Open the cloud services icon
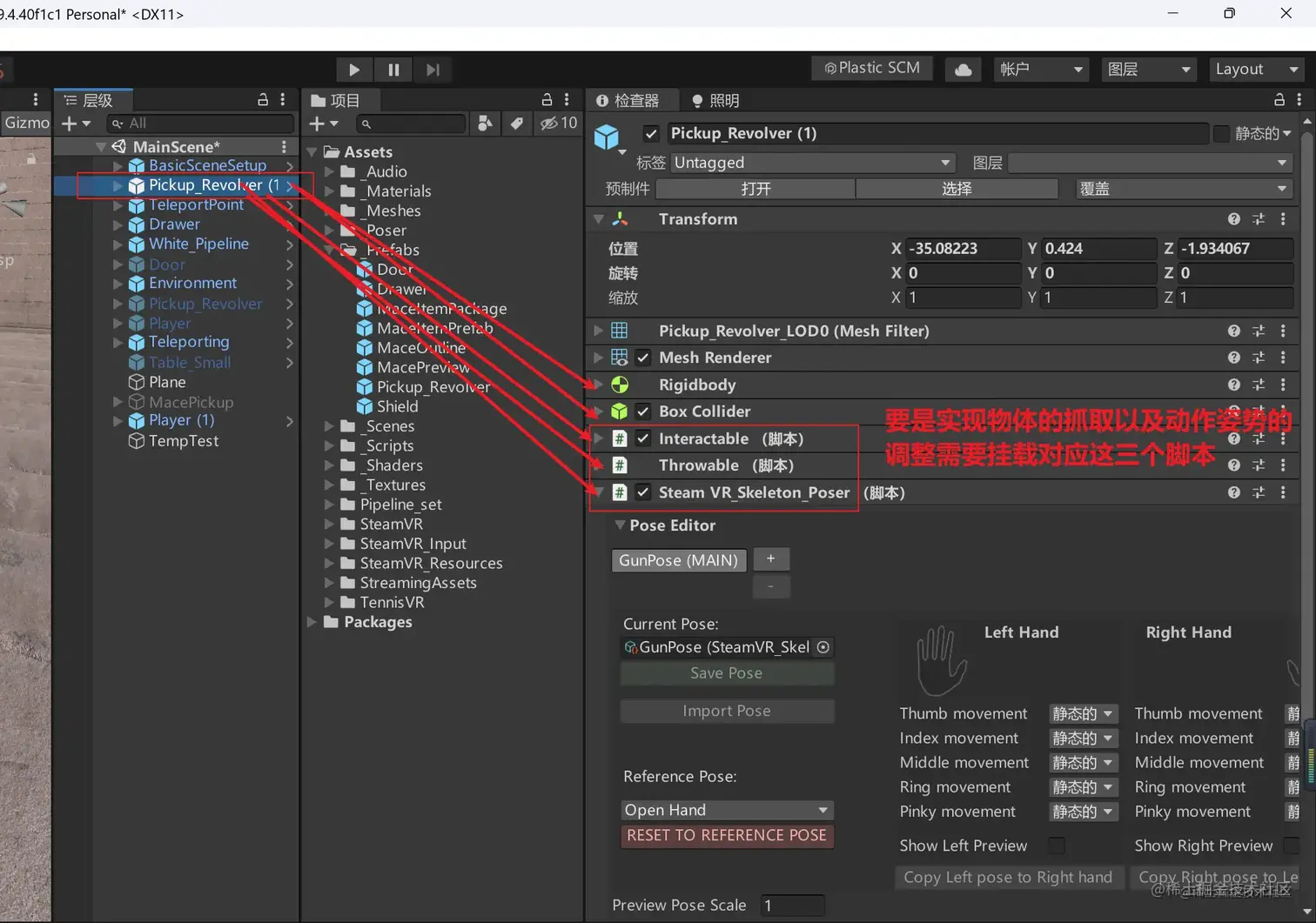 (963, 70)
